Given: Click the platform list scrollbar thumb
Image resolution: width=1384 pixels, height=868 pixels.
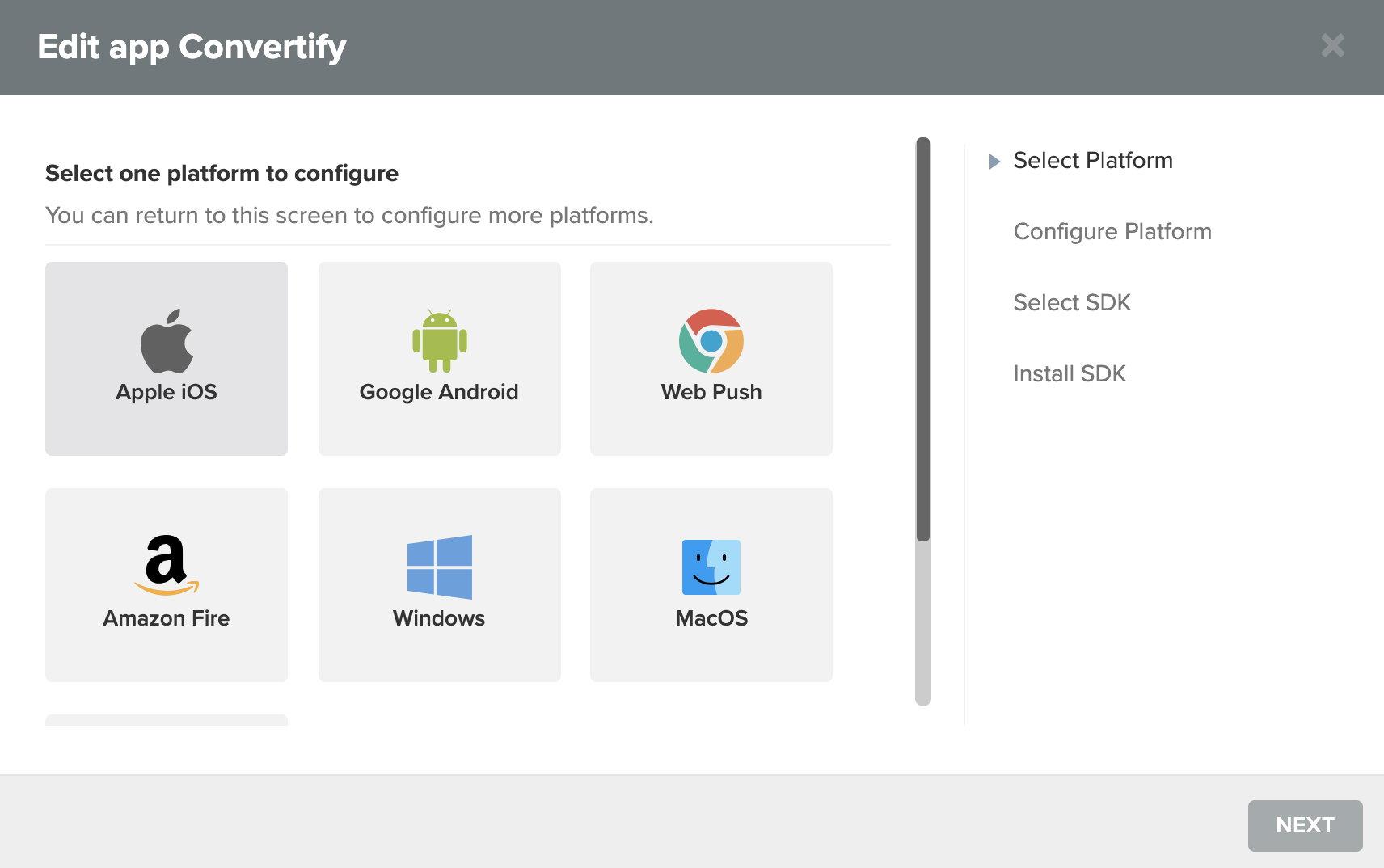Looking at the screenshot, I should coord(922,339).
